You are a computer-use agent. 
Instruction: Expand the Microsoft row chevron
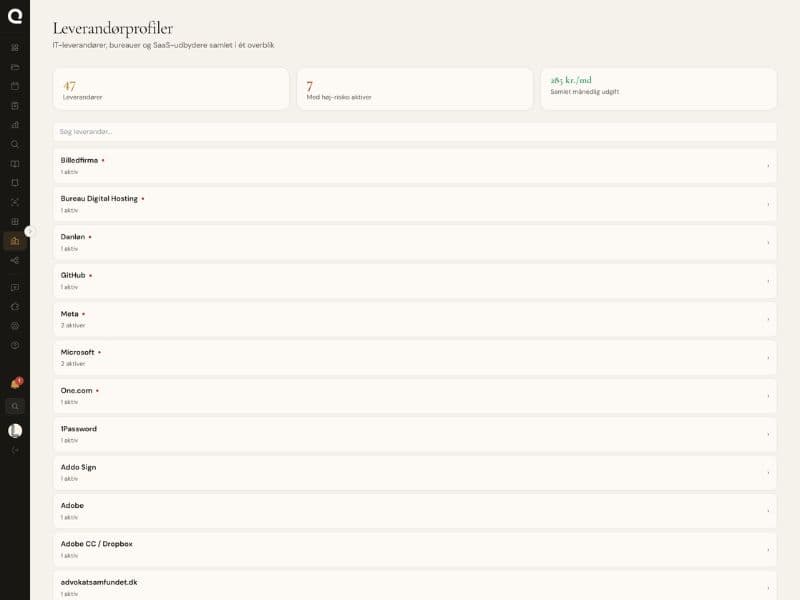click(x=768, y=358)
